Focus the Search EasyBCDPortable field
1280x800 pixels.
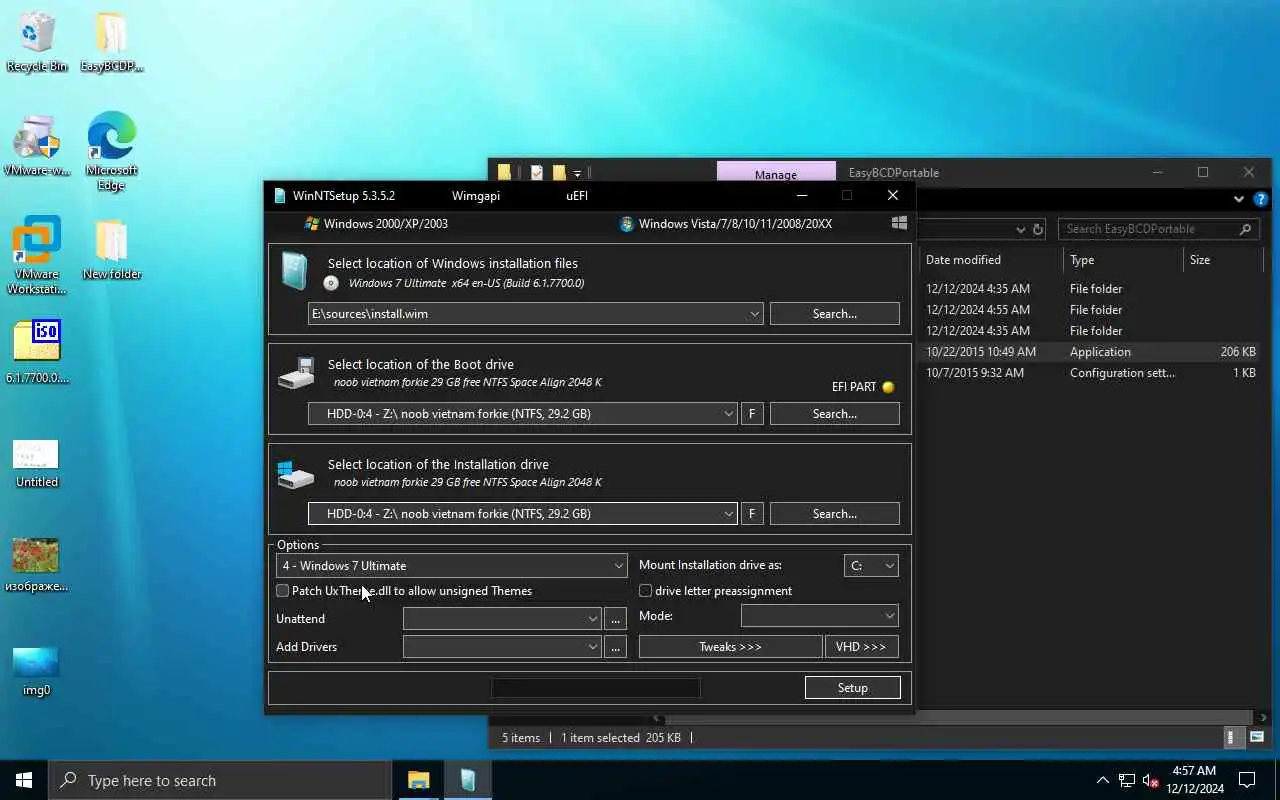click(1157, 229)
